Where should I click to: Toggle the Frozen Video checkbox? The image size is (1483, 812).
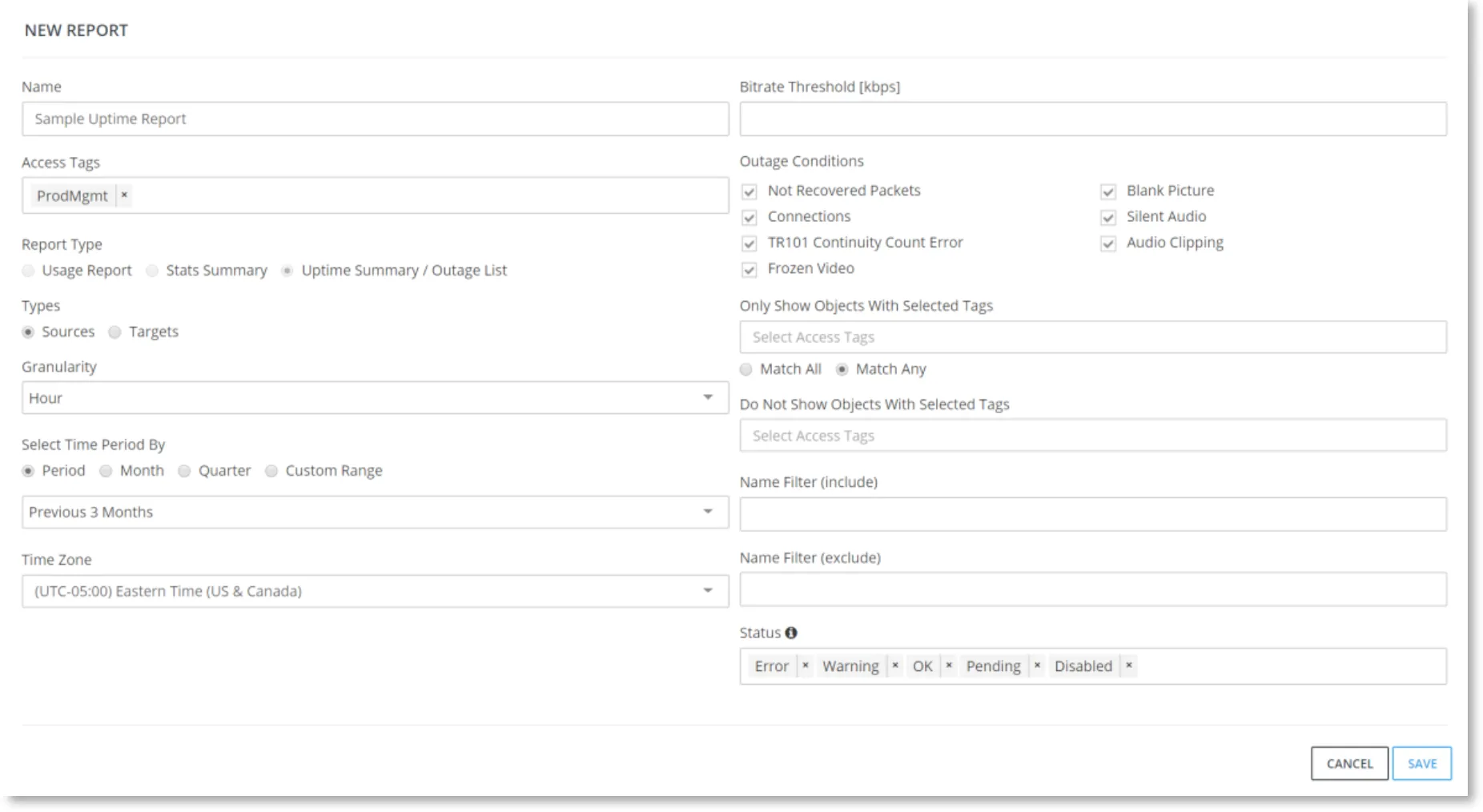pyautogui.click(x=750, y=269)
